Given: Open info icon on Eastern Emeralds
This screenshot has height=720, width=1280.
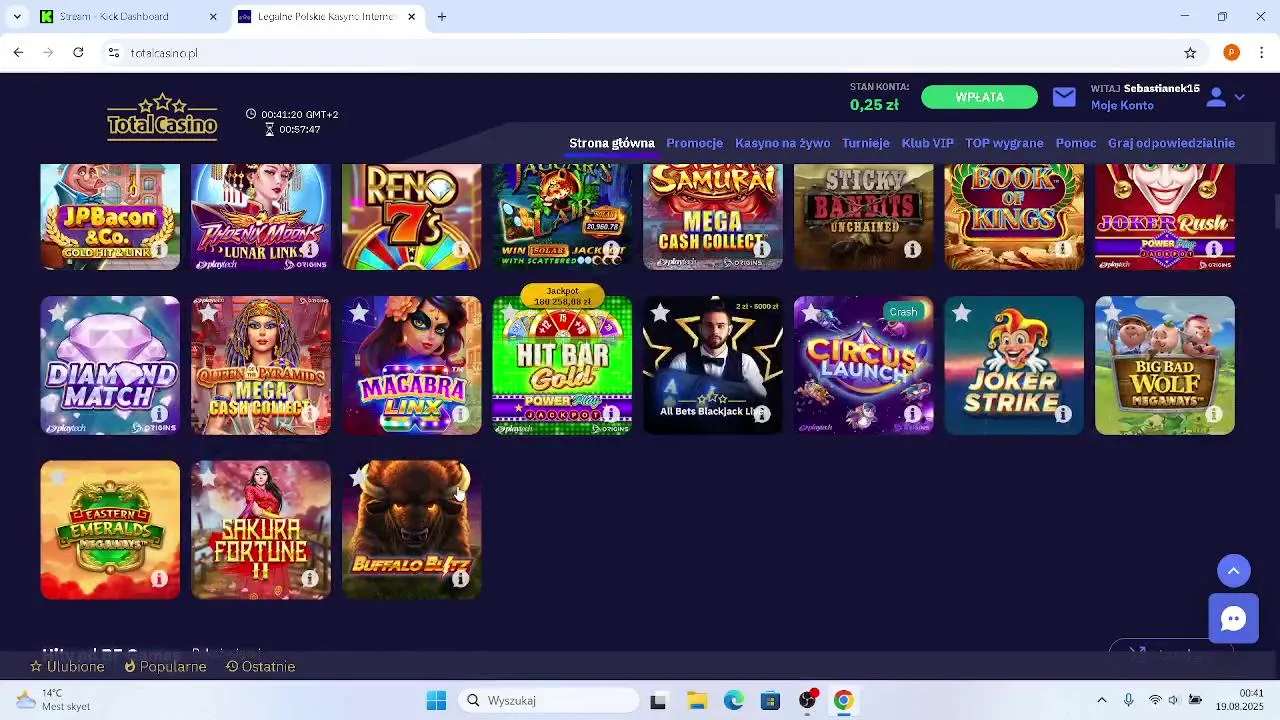Looking at the screenshot, I should click(x=159, y=579).
